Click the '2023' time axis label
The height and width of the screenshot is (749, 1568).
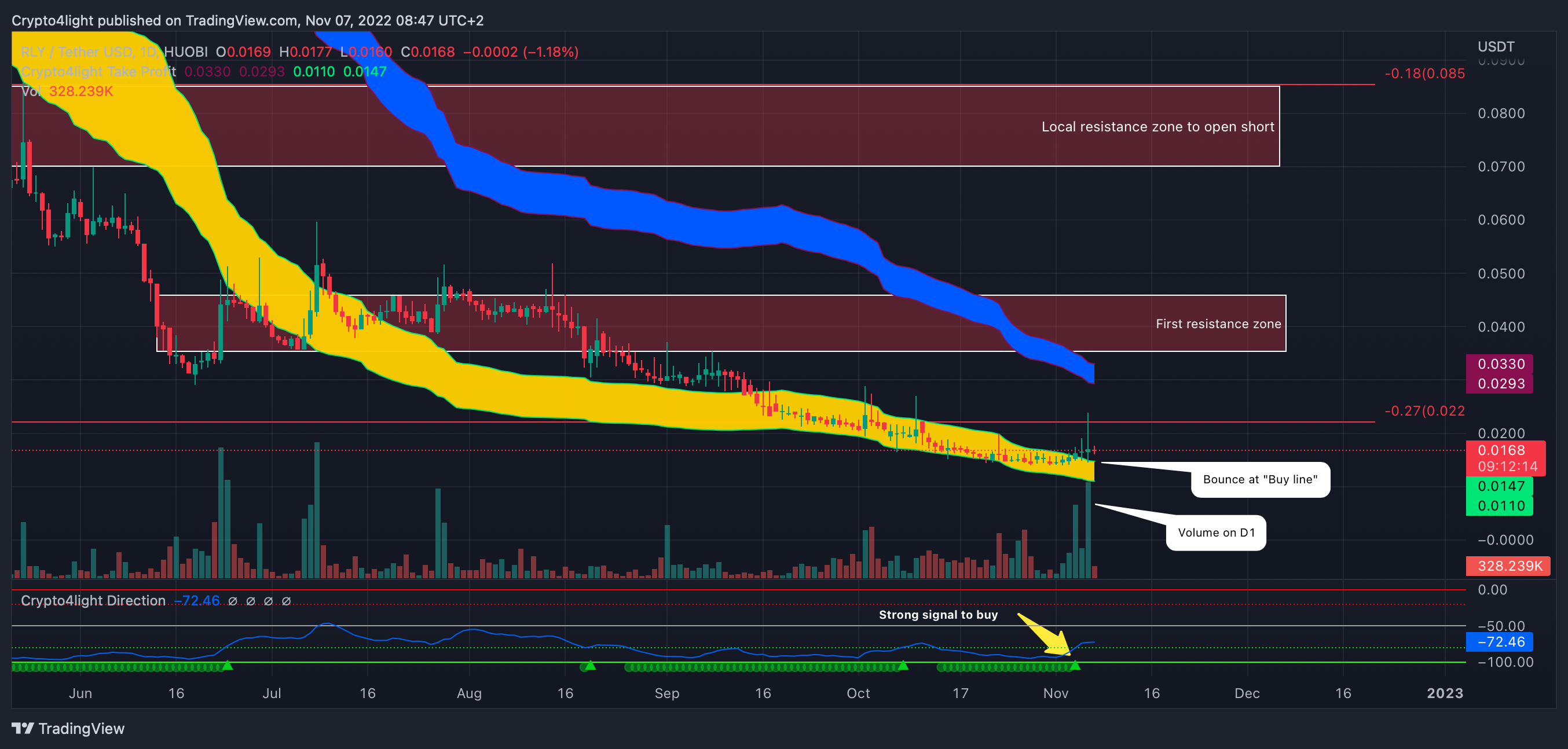pyautogui.click(x=1445, y=693)
